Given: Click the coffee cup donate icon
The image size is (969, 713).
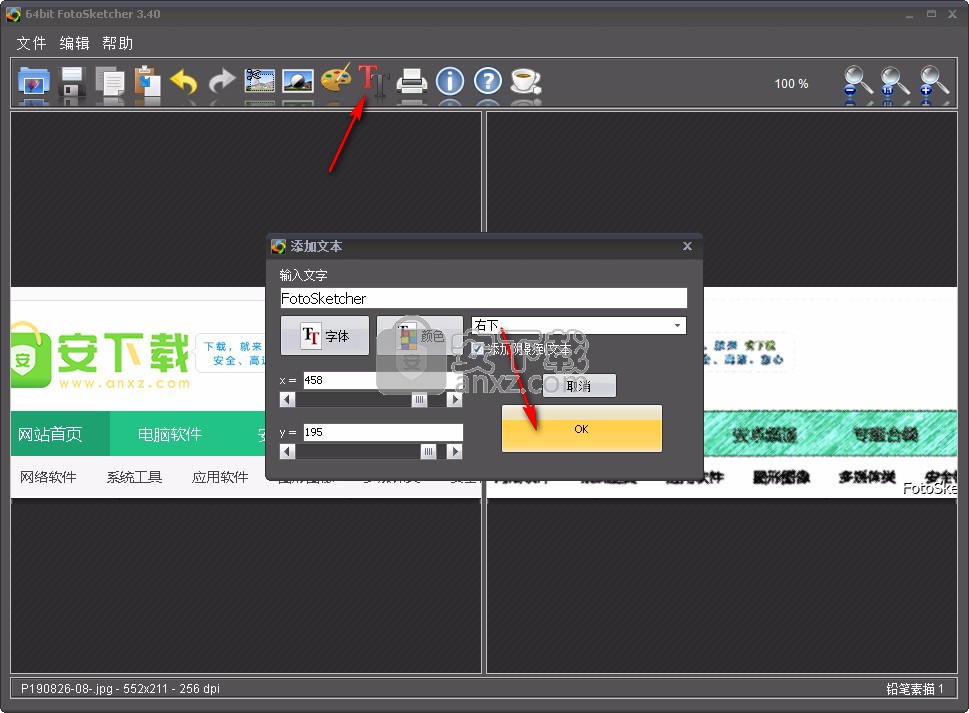Looking at the screenshot, I should tap(526, 81).
